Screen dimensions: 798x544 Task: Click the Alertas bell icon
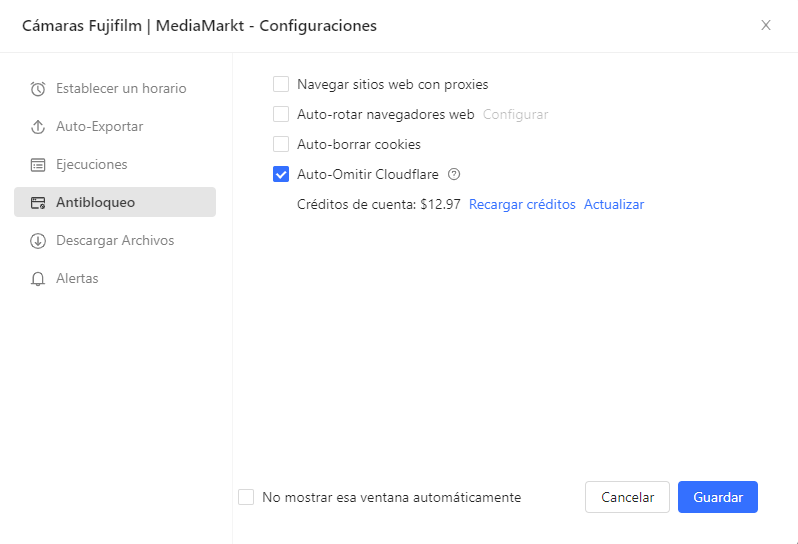click(x=38, y=279)
